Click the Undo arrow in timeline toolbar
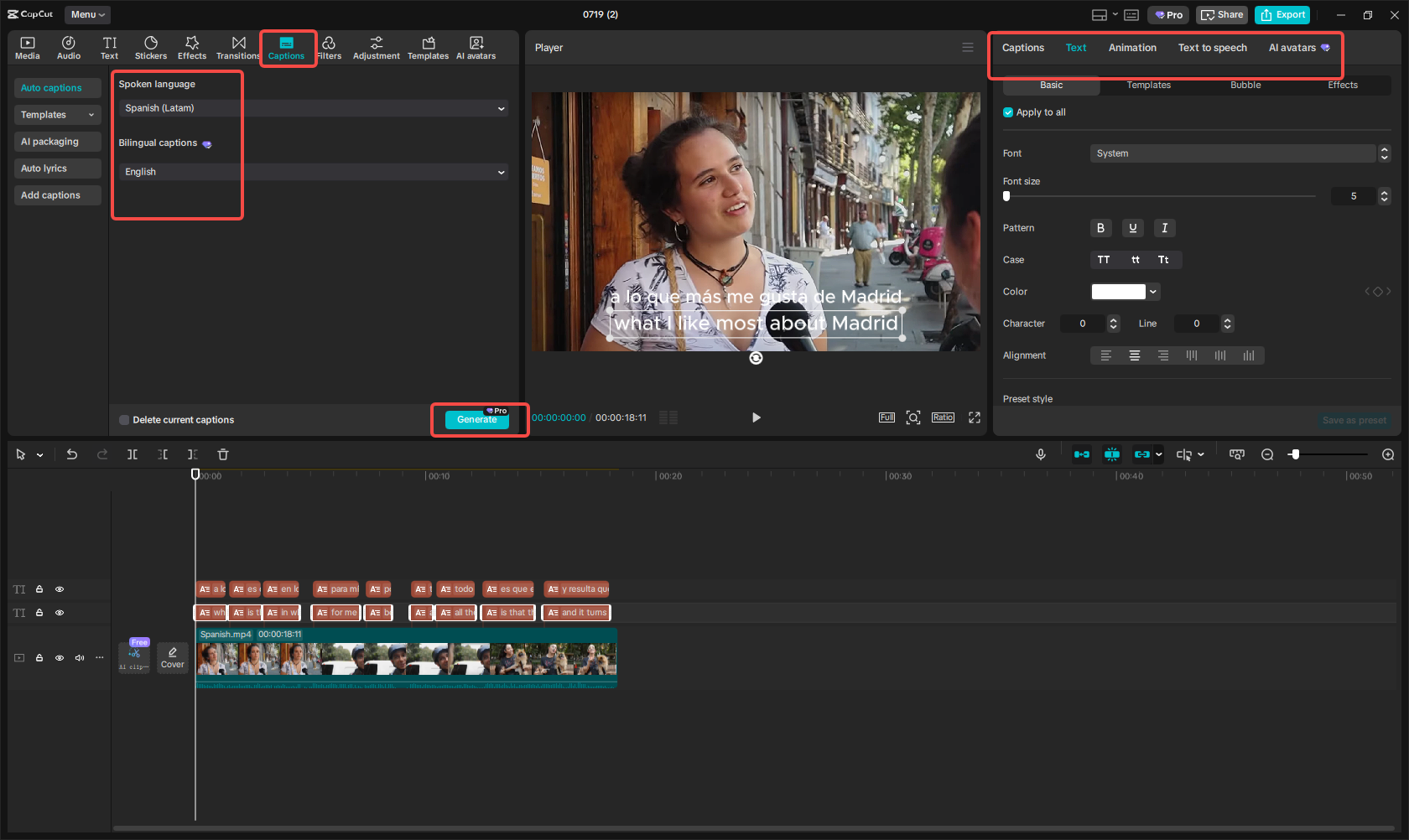The image size is (1409, 840). click(x=72, y=454)
